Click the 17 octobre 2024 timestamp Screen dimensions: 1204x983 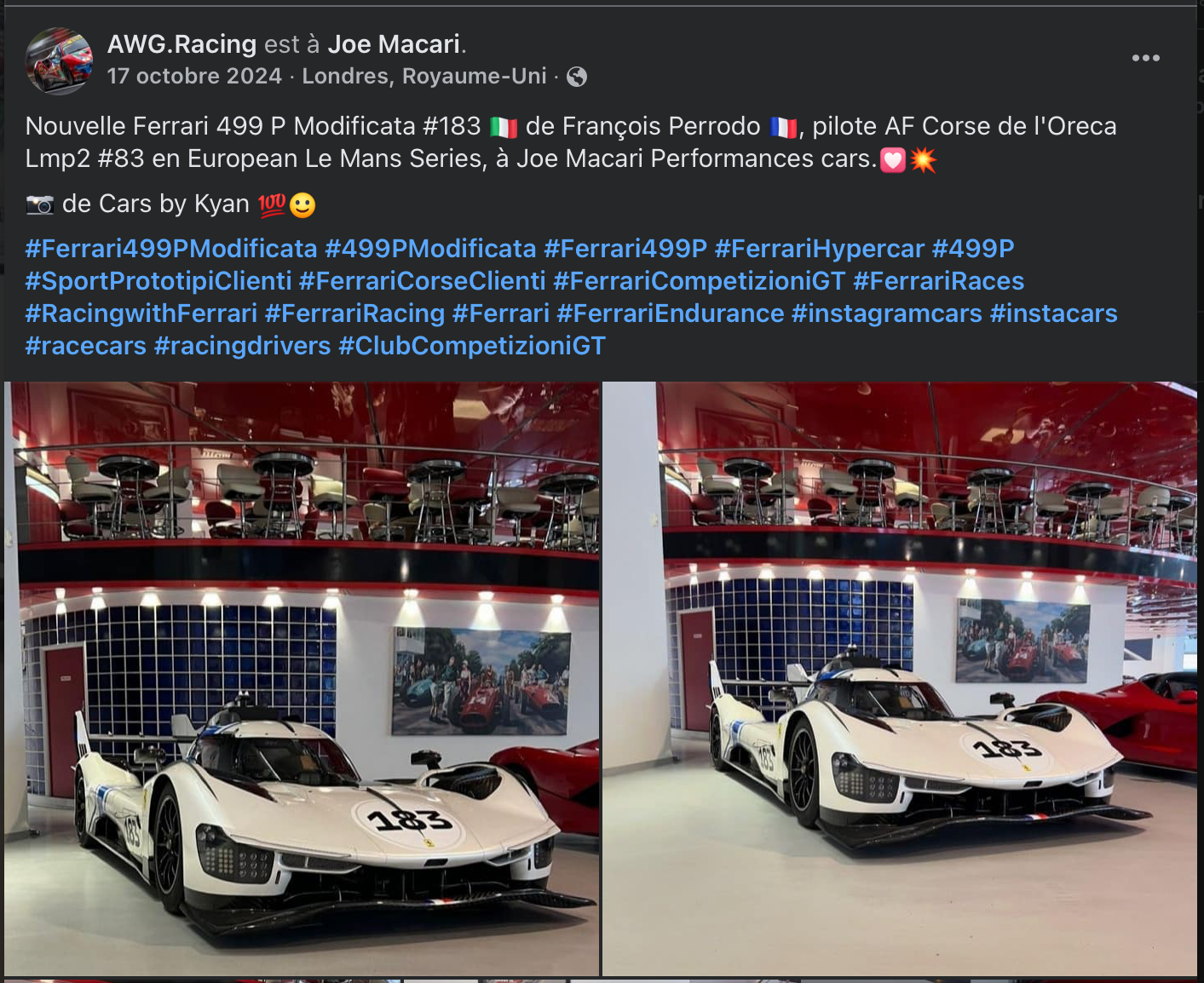click(194, 76)
